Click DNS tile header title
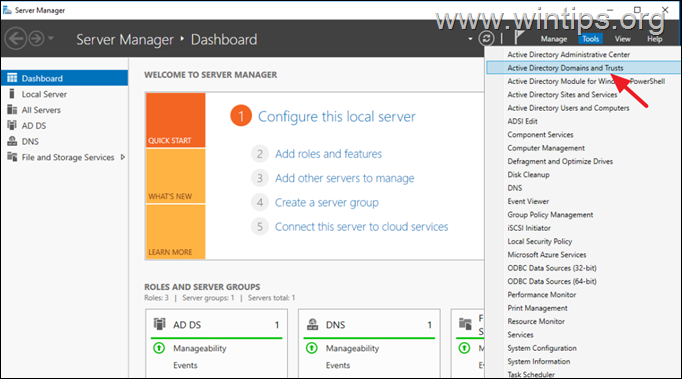The width and height of the screenshot is (682, 379). (335, 325)
